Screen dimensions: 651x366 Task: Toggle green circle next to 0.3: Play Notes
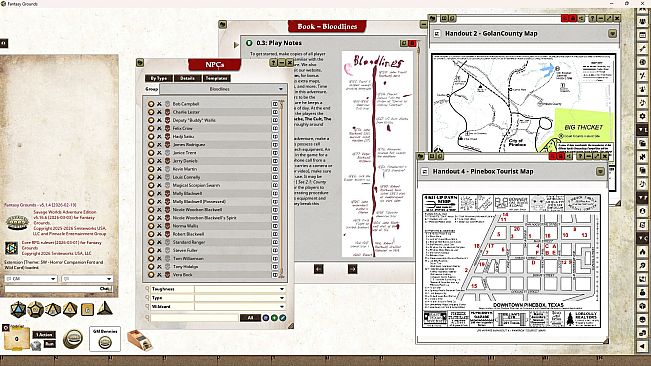pyautogui.click(x=249, y=43)
